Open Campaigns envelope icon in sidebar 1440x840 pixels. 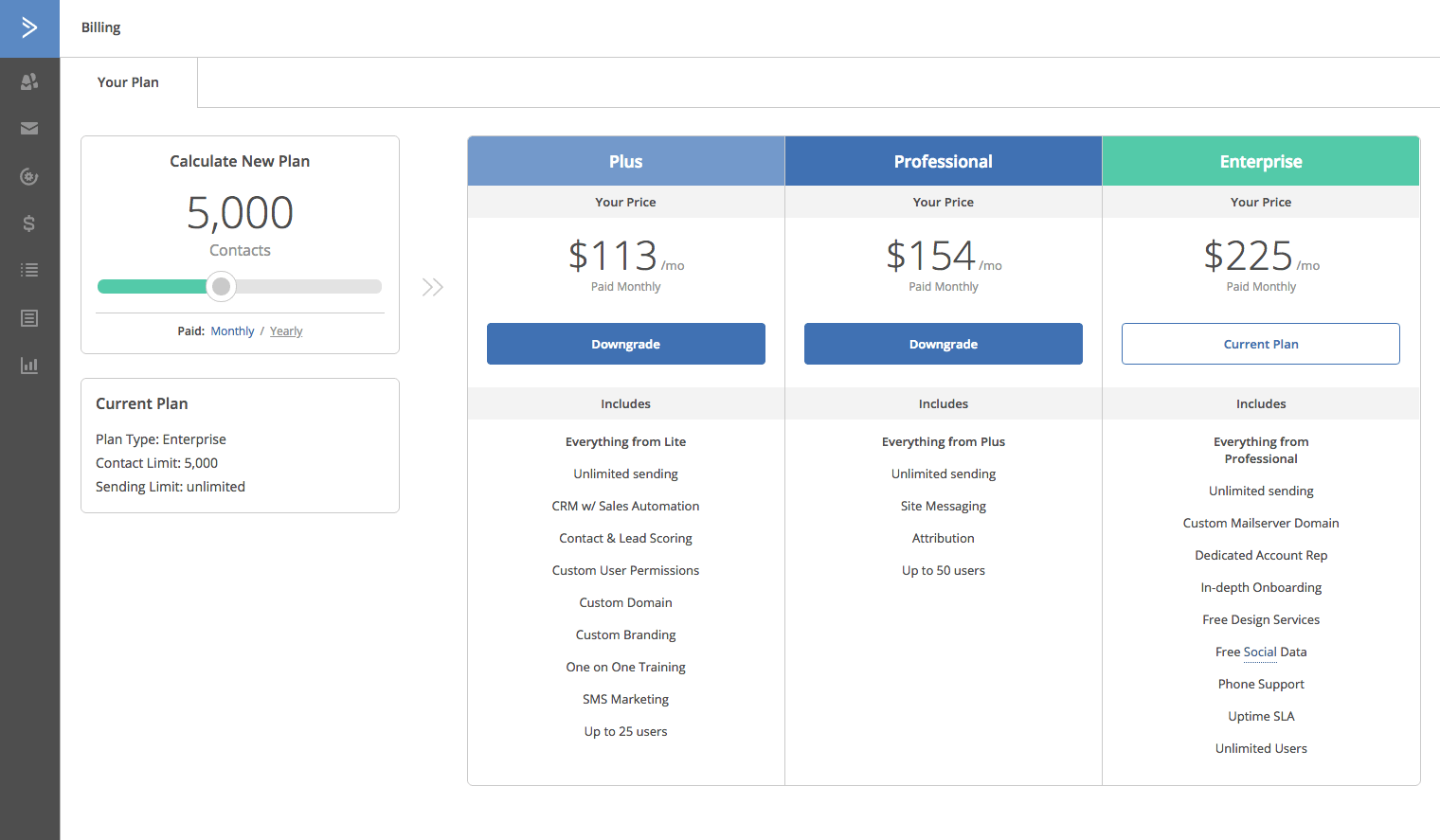(x=29, y=129)
